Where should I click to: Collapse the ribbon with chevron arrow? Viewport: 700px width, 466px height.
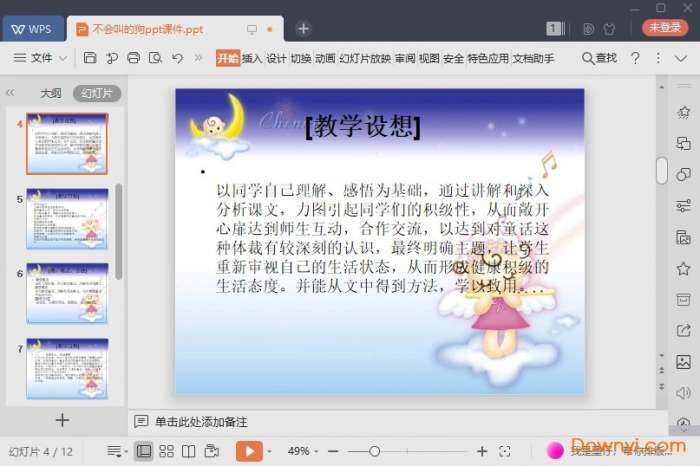[681, 58]
